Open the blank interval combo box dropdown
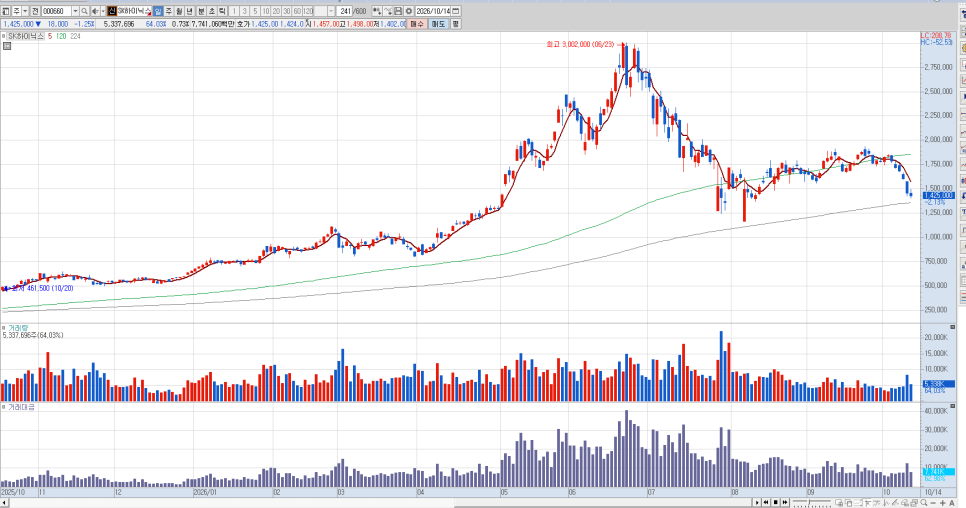This screenshot has width=966, height=508. click(x=331, y=11)
